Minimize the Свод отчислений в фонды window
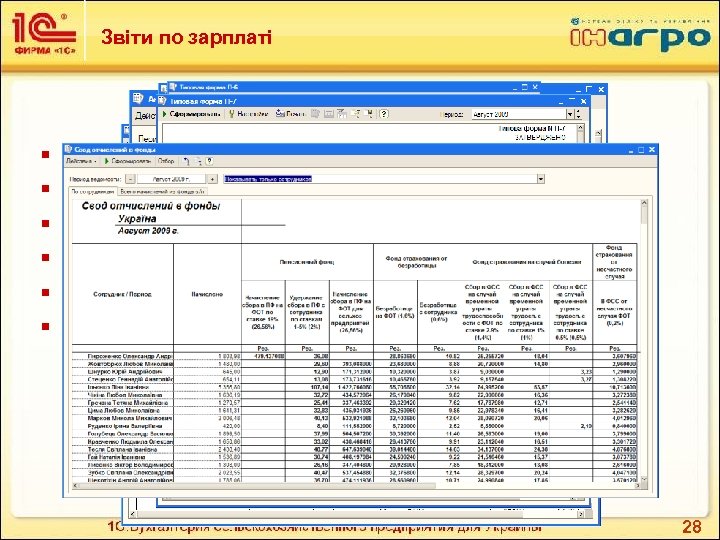 (x=631, y=150)
